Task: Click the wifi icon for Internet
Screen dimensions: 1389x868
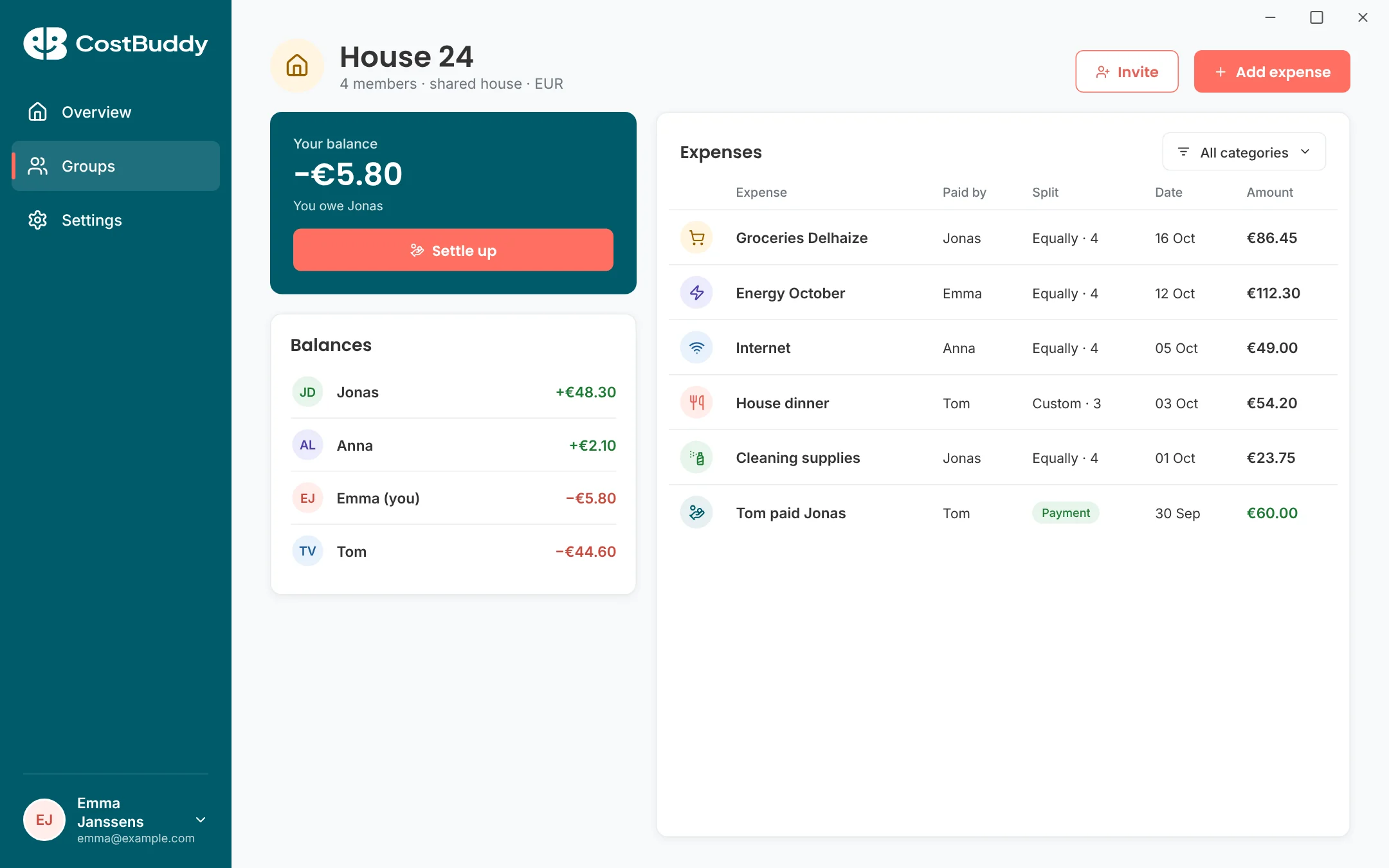Action: (x=696, y=348)
